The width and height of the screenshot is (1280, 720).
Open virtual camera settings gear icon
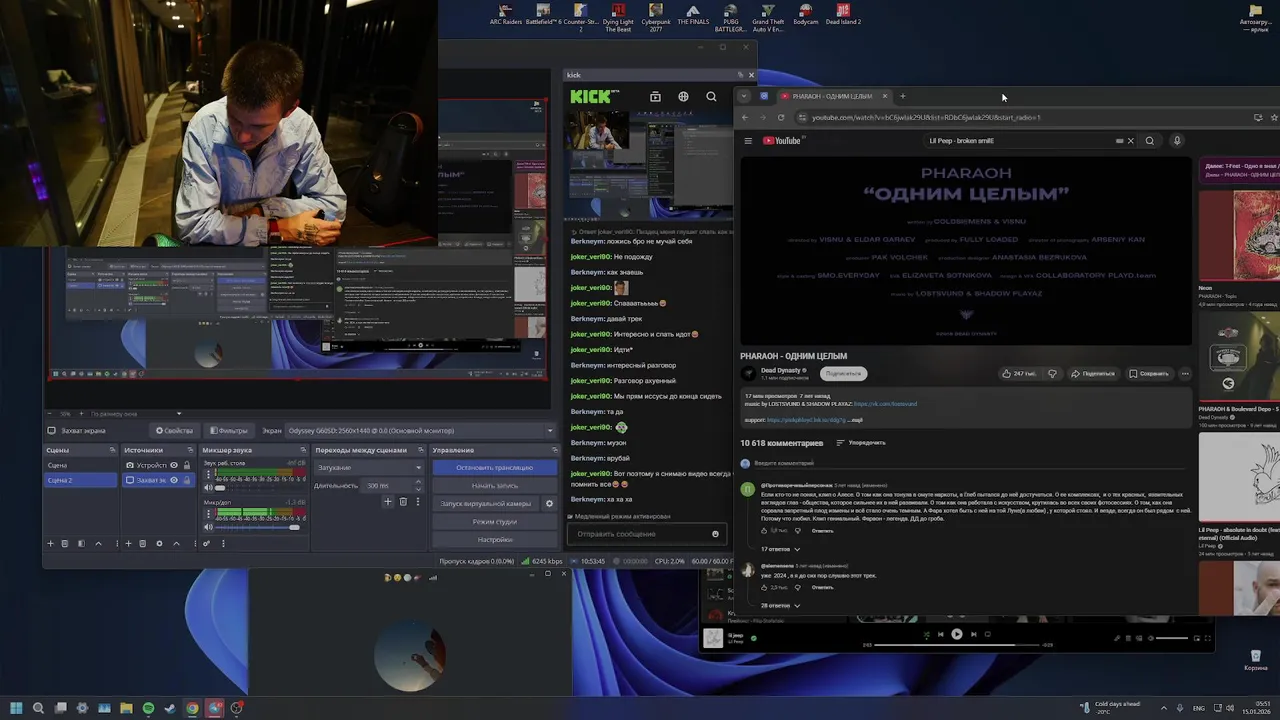coord(549,503)
